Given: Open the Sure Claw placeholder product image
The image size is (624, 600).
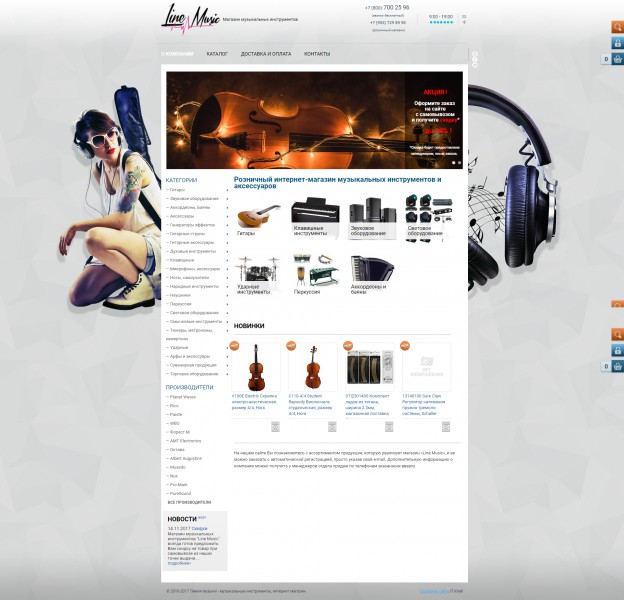Looking at the screenshot, I should (427, 367).
